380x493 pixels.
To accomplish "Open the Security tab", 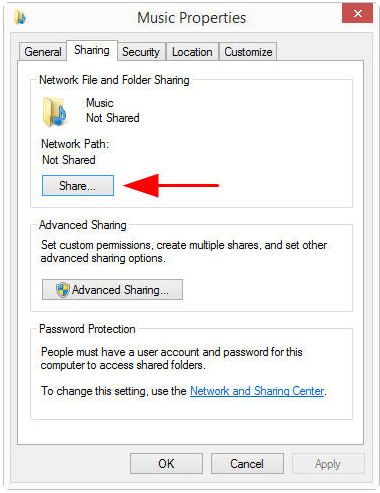I will 141,52.
